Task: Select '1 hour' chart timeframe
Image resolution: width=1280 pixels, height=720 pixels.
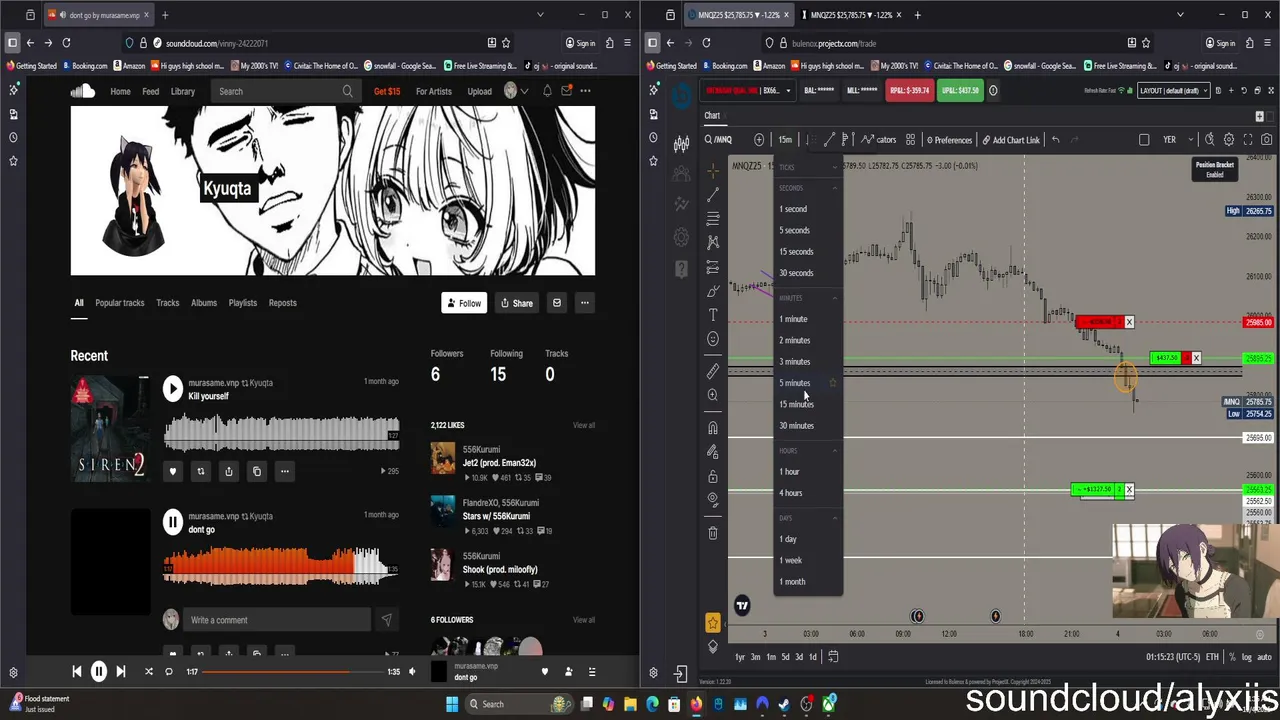Action: tap(789, 472)
